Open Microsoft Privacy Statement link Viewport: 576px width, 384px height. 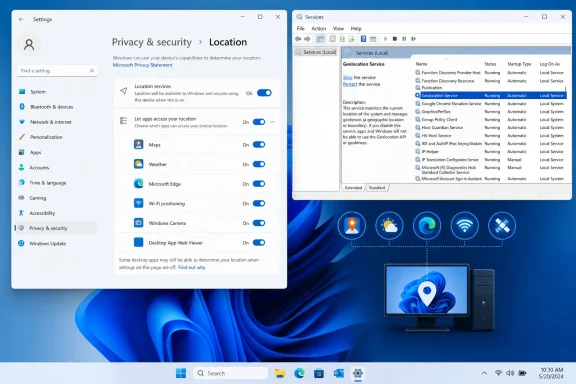143,65
